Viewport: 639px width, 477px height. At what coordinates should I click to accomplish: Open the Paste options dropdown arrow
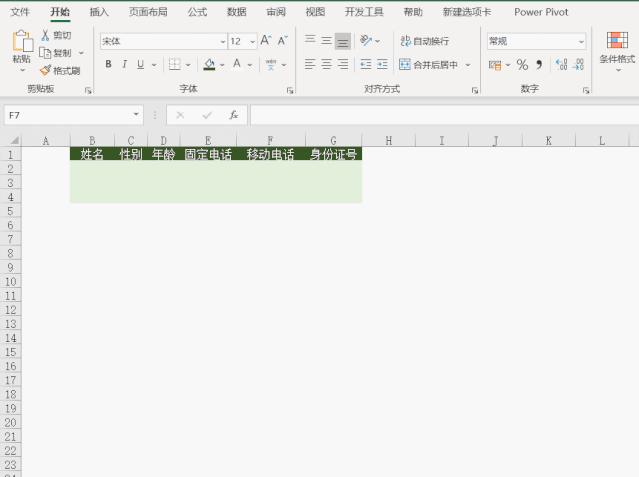[22, 70]
